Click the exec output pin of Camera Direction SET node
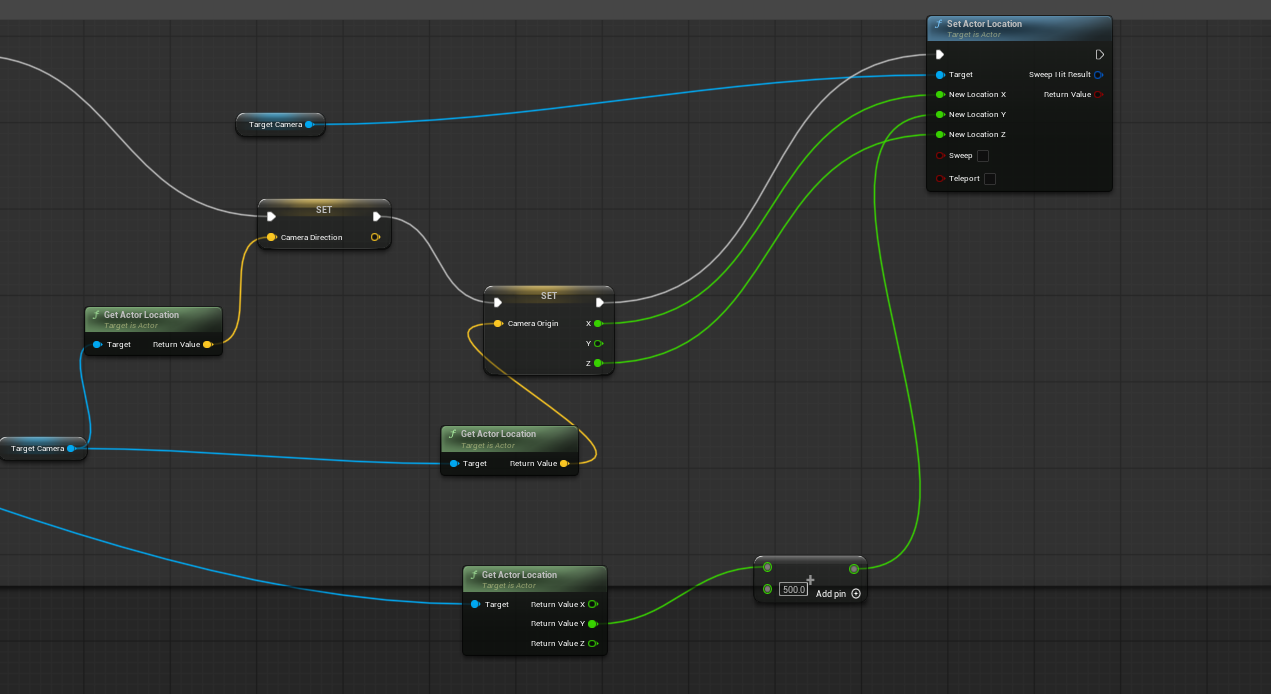Screen dimensions: 1271x694 377,217
